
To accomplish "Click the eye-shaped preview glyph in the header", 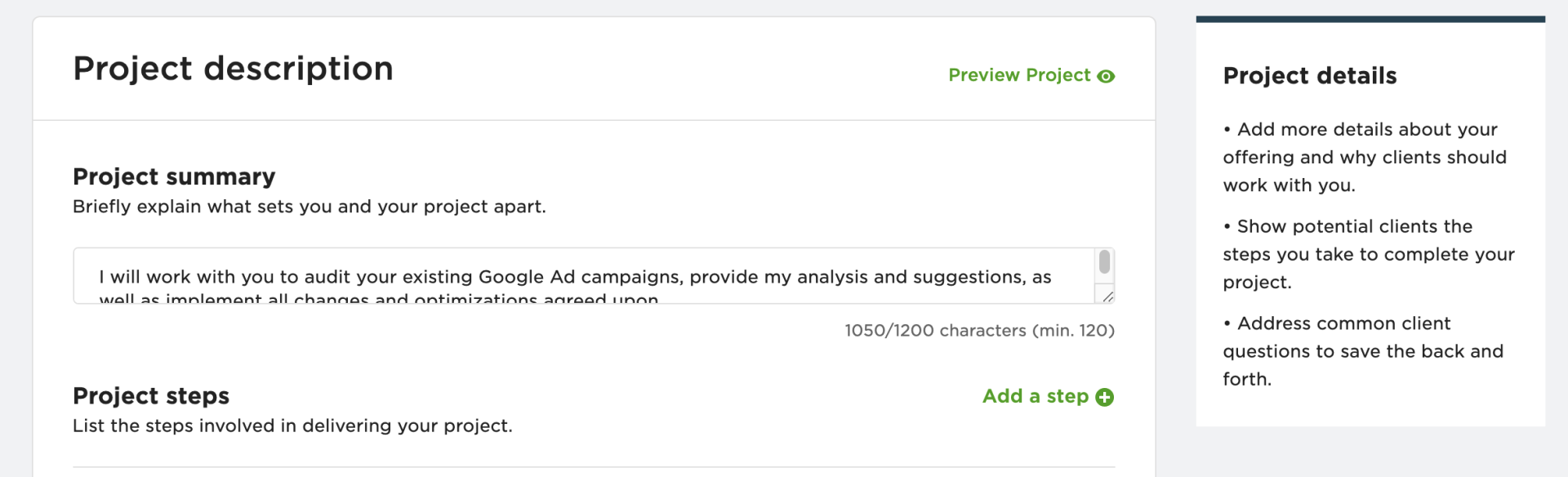I will [x=1107, y=75].
